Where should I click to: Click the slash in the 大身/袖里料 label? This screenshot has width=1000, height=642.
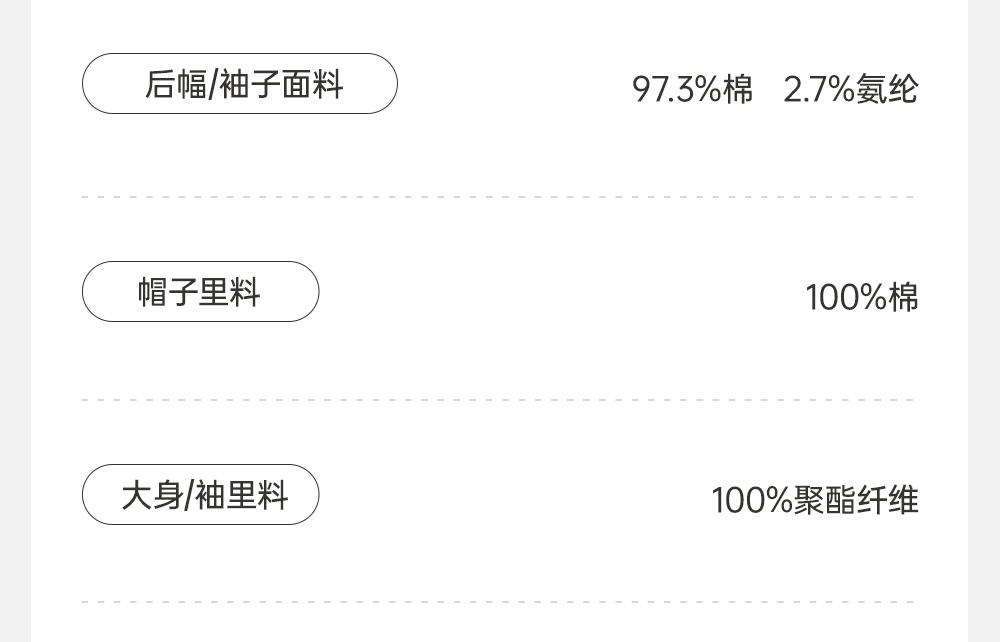coord(188,496)
